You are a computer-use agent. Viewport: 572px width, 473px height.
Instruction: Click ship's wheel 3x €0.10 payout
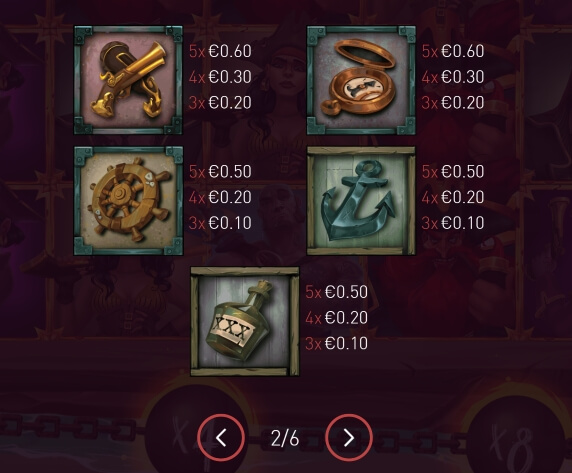tap(220, 222)
